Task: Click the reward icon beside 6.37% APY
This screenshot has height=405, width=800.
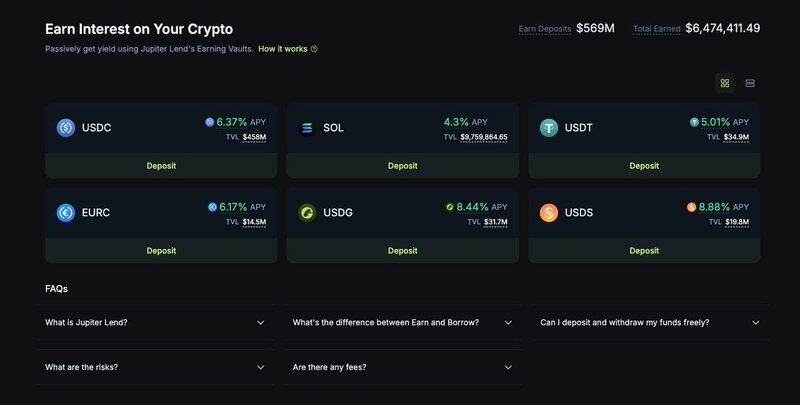Action: pyautogui.click(x=209, y=122)
